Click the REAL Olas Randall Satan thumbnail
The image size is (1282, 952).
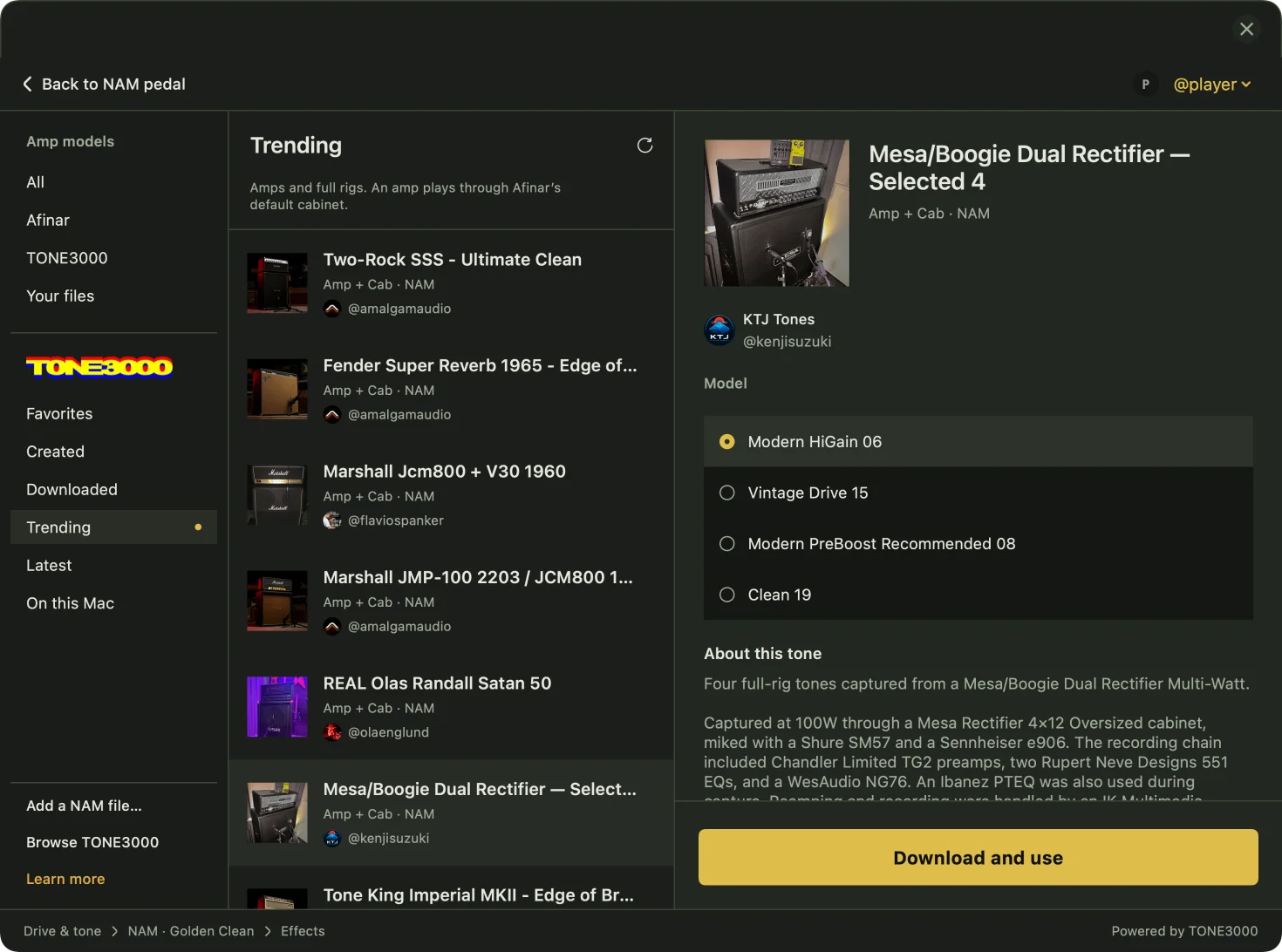point(277,706)
